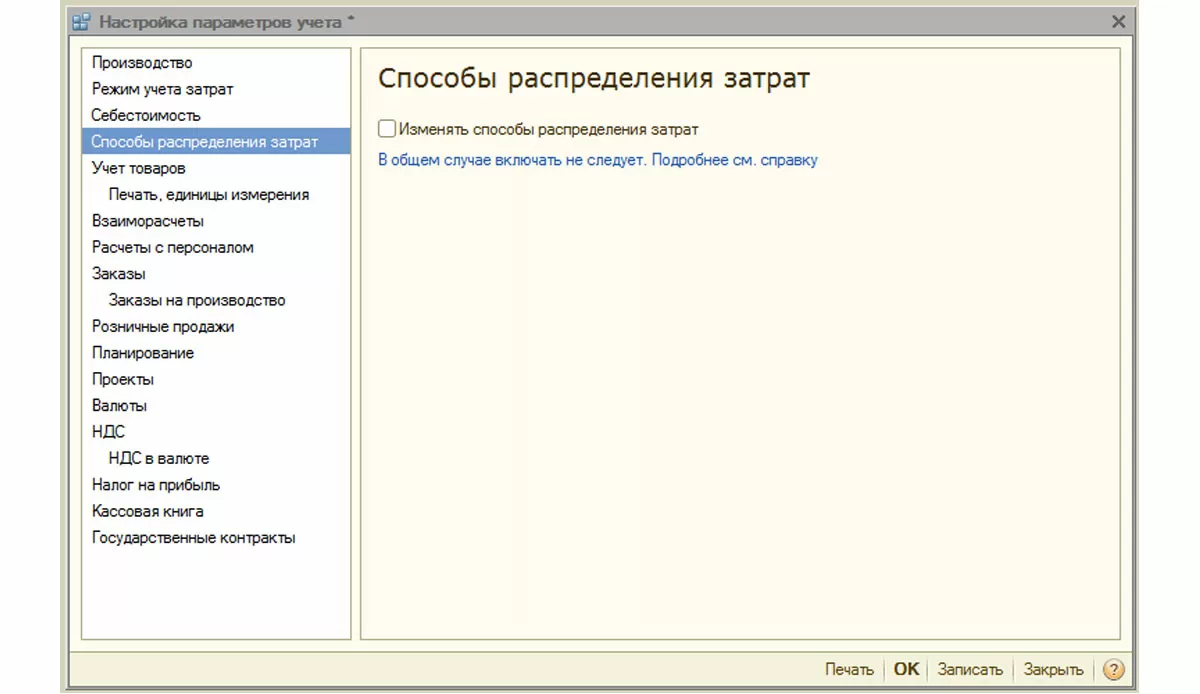Image resolution: width=1200 pixels, height=694 pixels.
Task: Click the Закрыть button
Action: (1053, 669)
